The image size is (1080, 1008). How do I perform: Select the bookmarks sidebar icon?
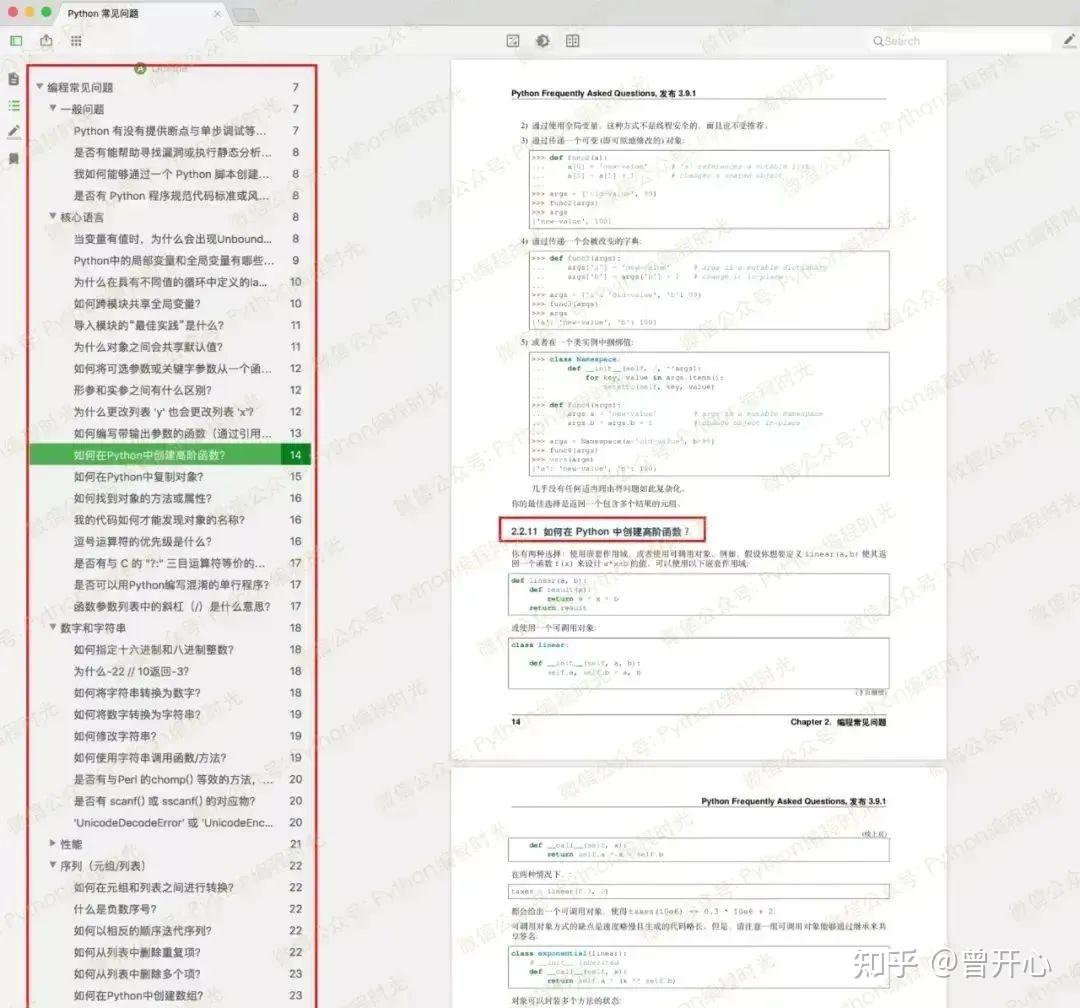[x=14, y=158]
